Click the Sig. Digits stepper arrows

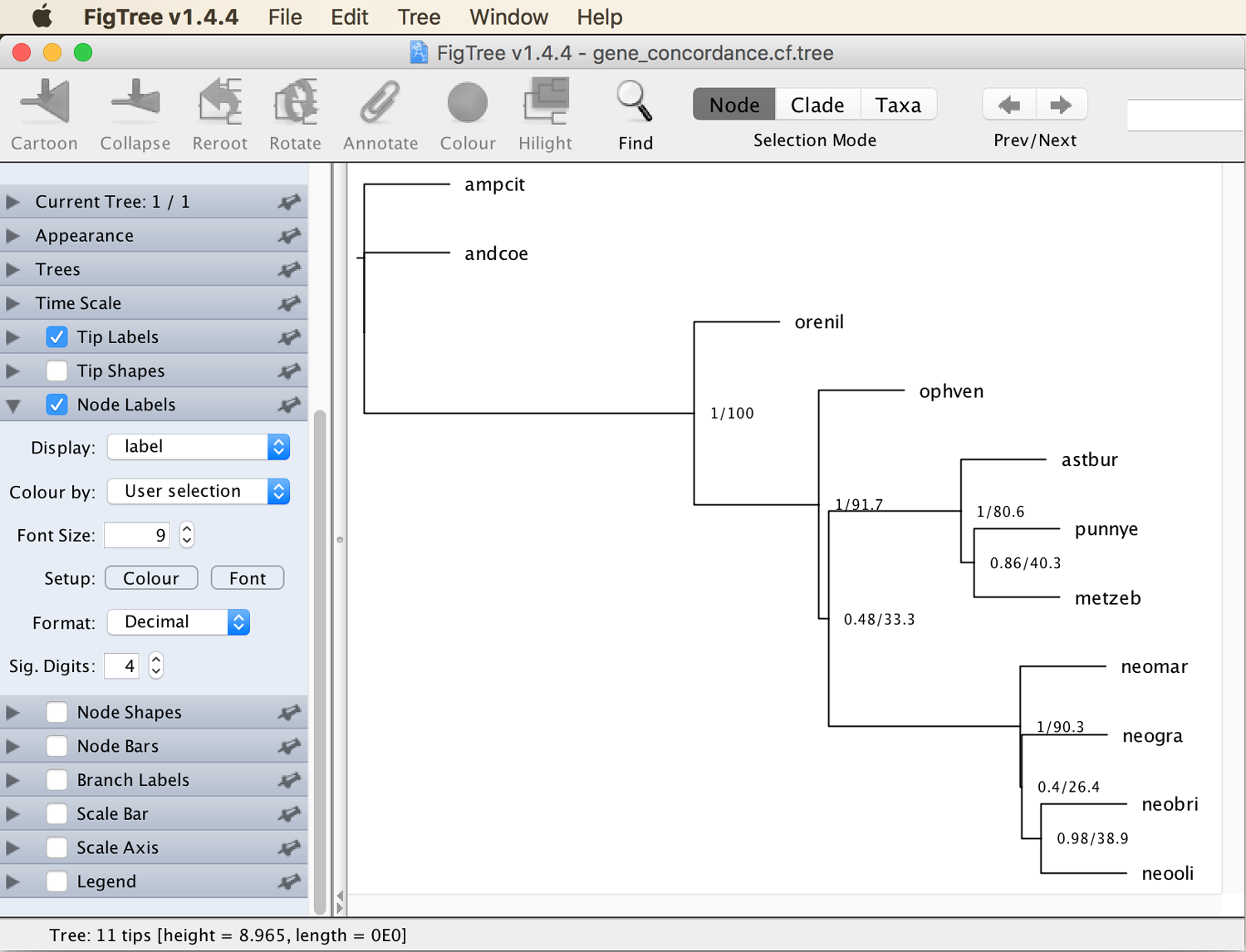156,665
